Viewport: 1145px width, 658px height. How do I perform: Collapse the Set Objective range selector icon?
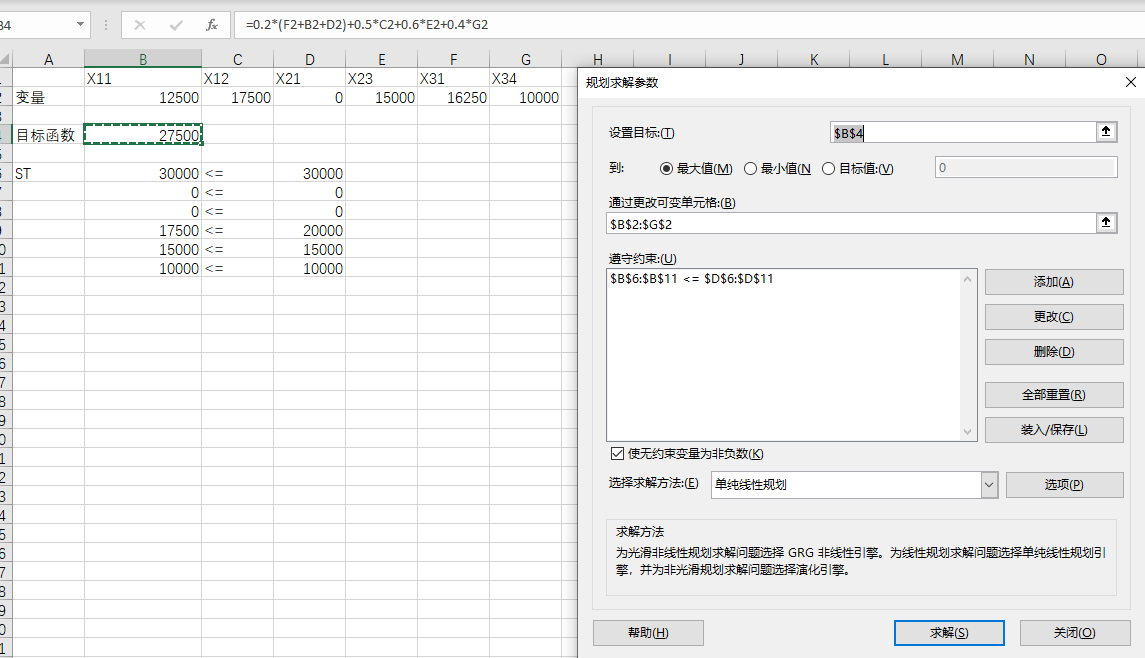pyautogui.click(x=1107, y=132)
